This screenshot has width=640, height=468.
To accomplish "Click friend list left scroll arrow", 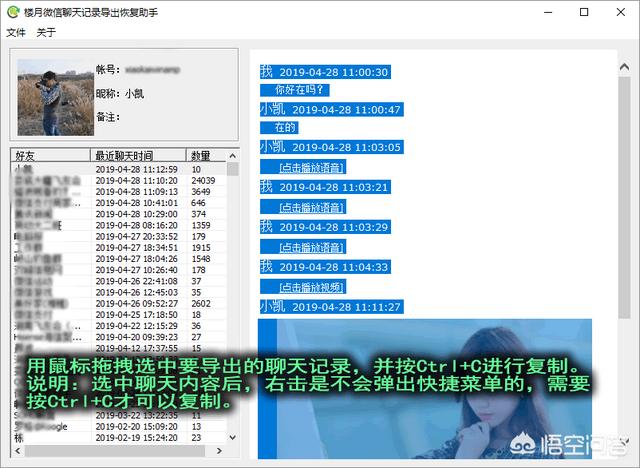I will 18,451.
